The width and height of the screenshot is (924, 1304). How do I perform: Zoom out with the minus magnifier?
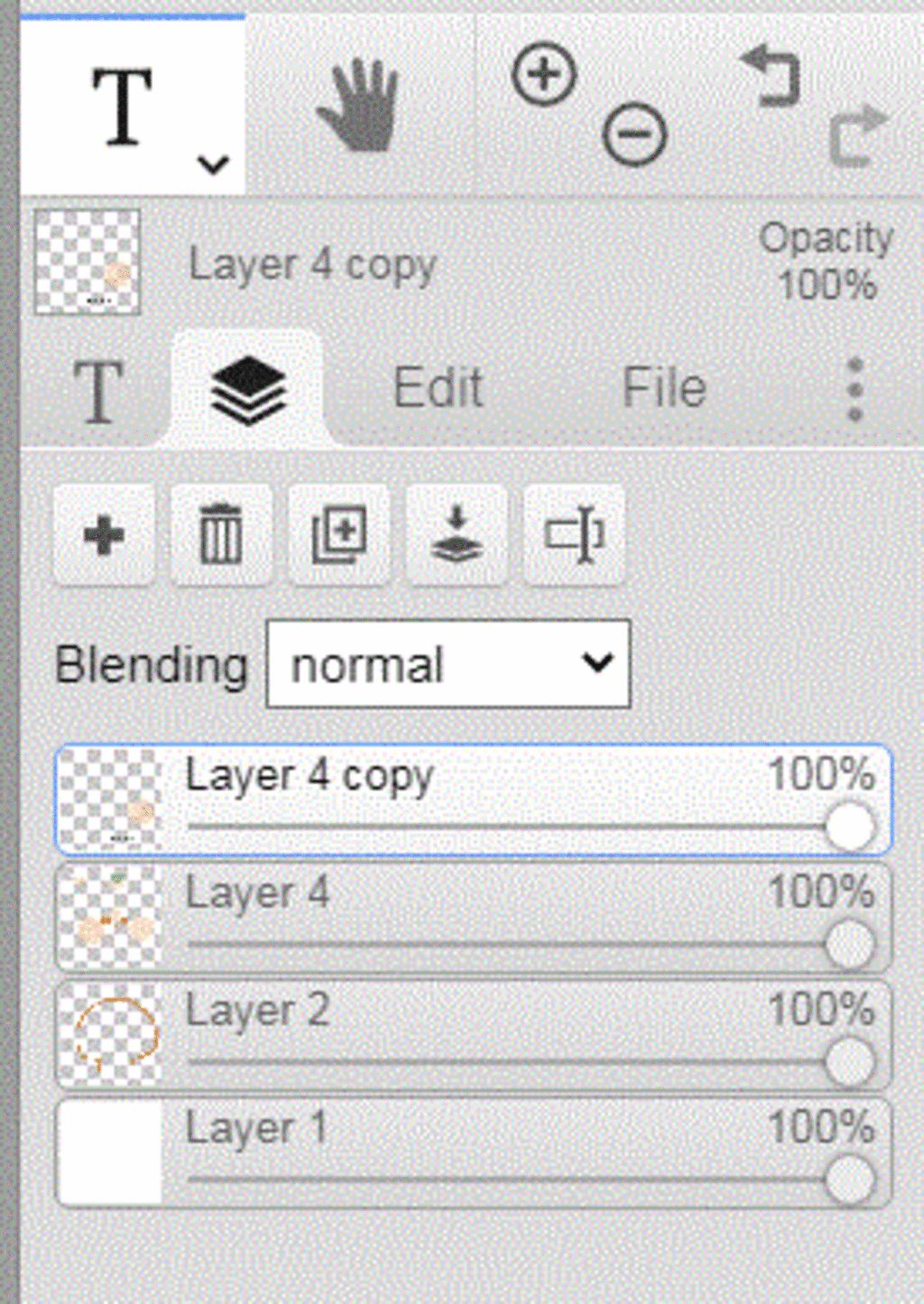pyautogui.click(x=634, y=134)
